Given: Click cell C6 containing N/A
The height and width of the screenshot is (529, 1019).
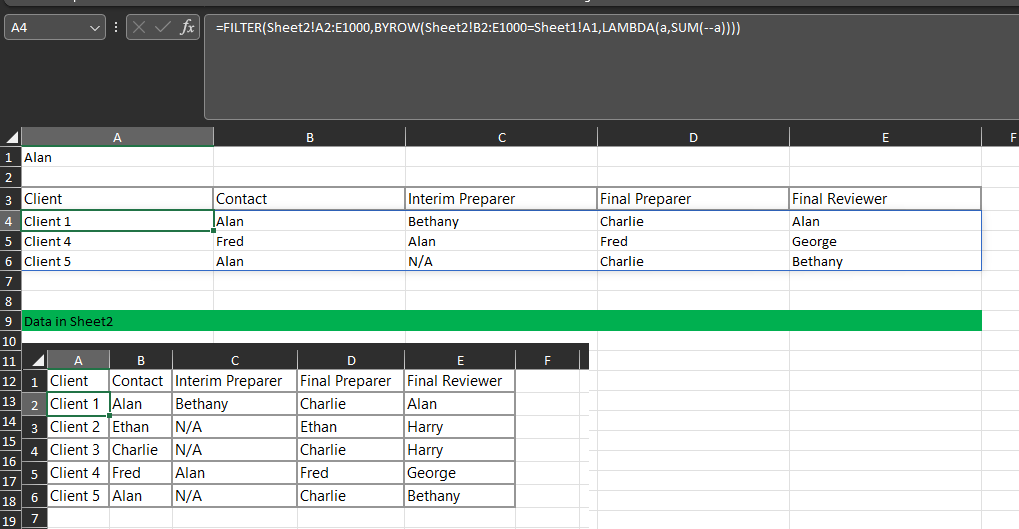Looking at the screenshot, I should tap(501, 261).
